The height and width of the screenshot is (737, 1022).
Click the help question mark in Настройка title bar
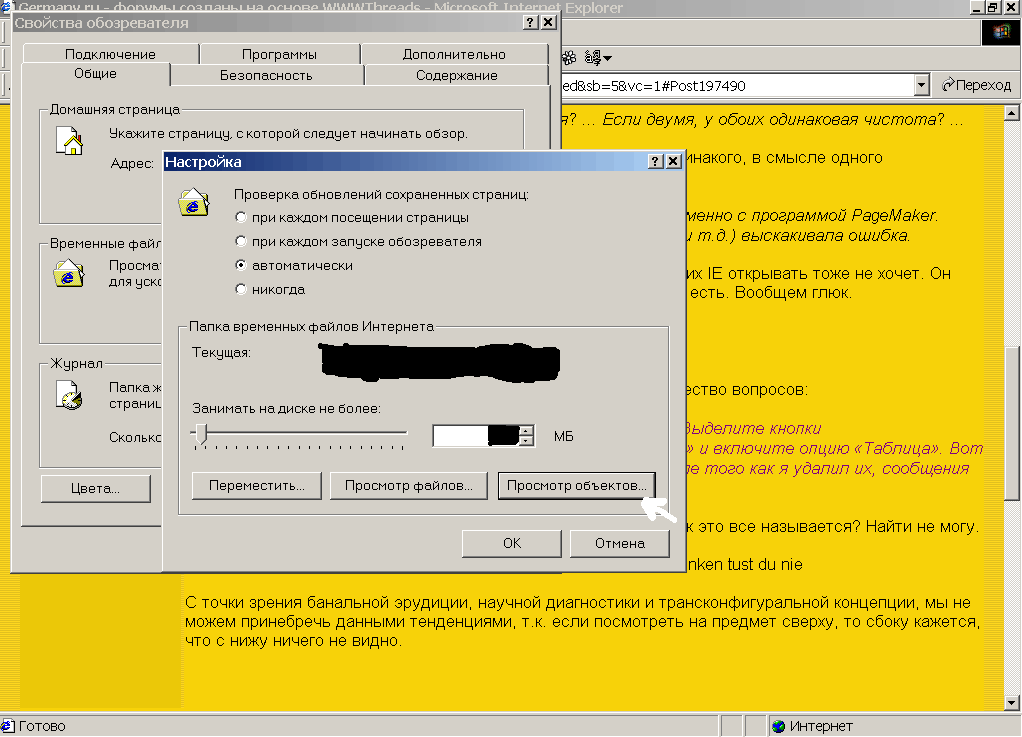point(654,161)
